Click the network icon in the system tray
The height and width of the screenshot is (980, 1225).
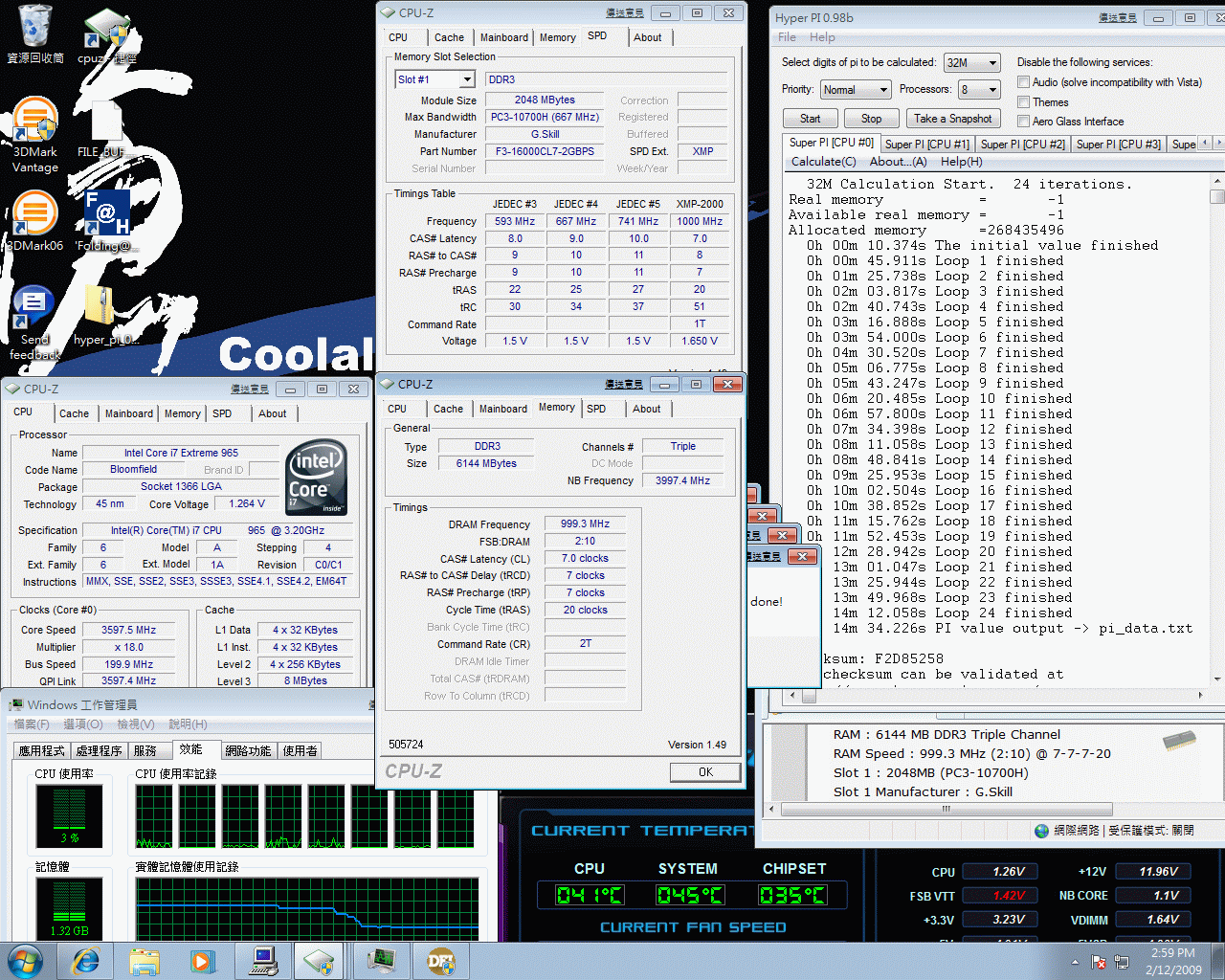[x=1122, y=962]
